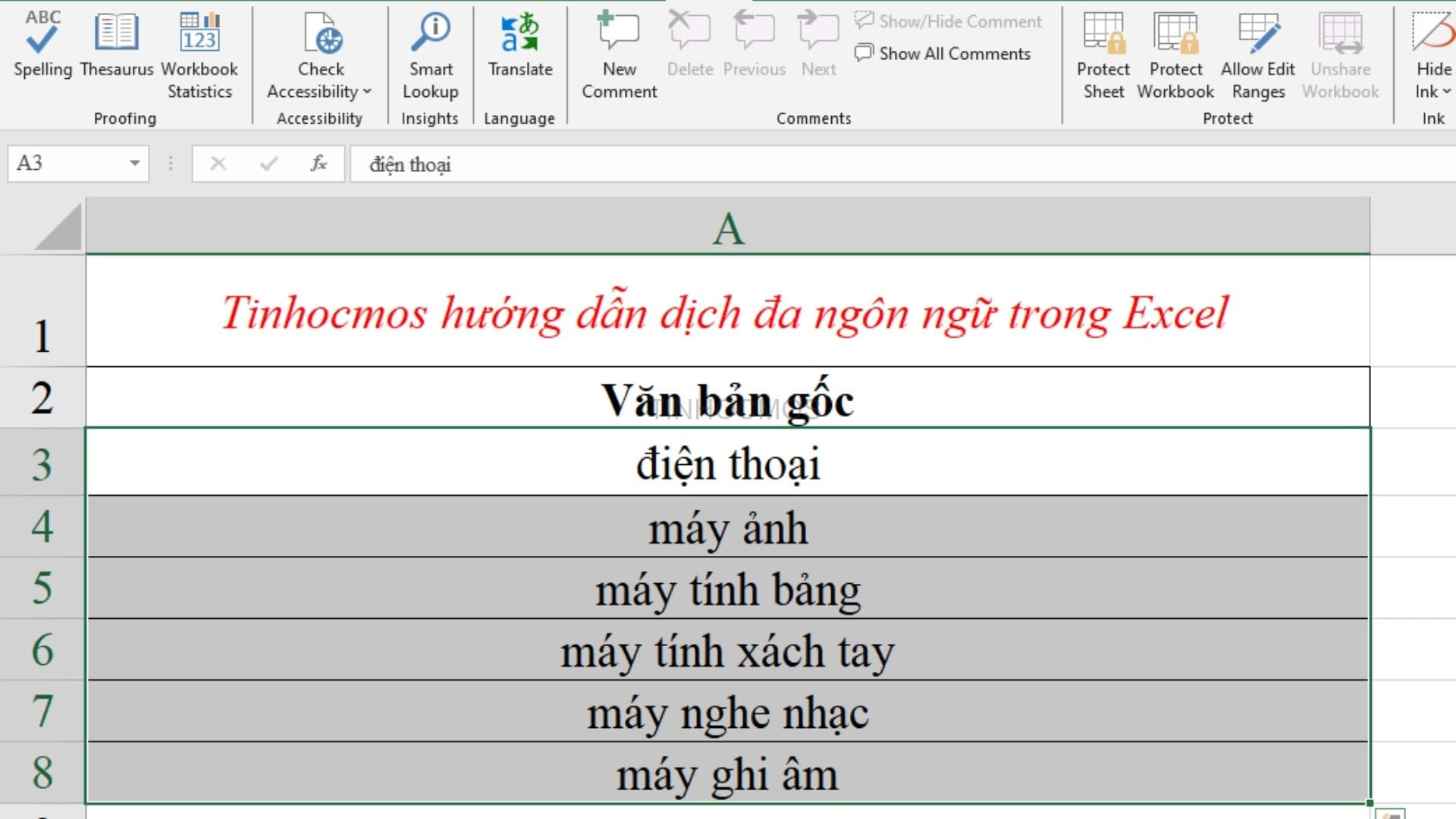Select the row 5 header
This screenshot has width=1456, height=819.
click(42, 588)
